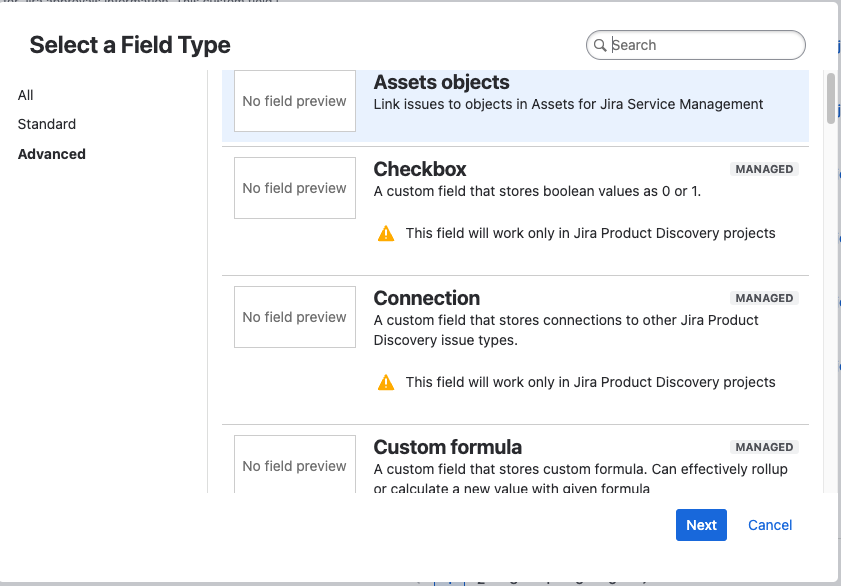Image resolution: width=841 pixels, height=586 pixels.
Task: Click the field list scrollbar thumb
Action: click(831, 98)
